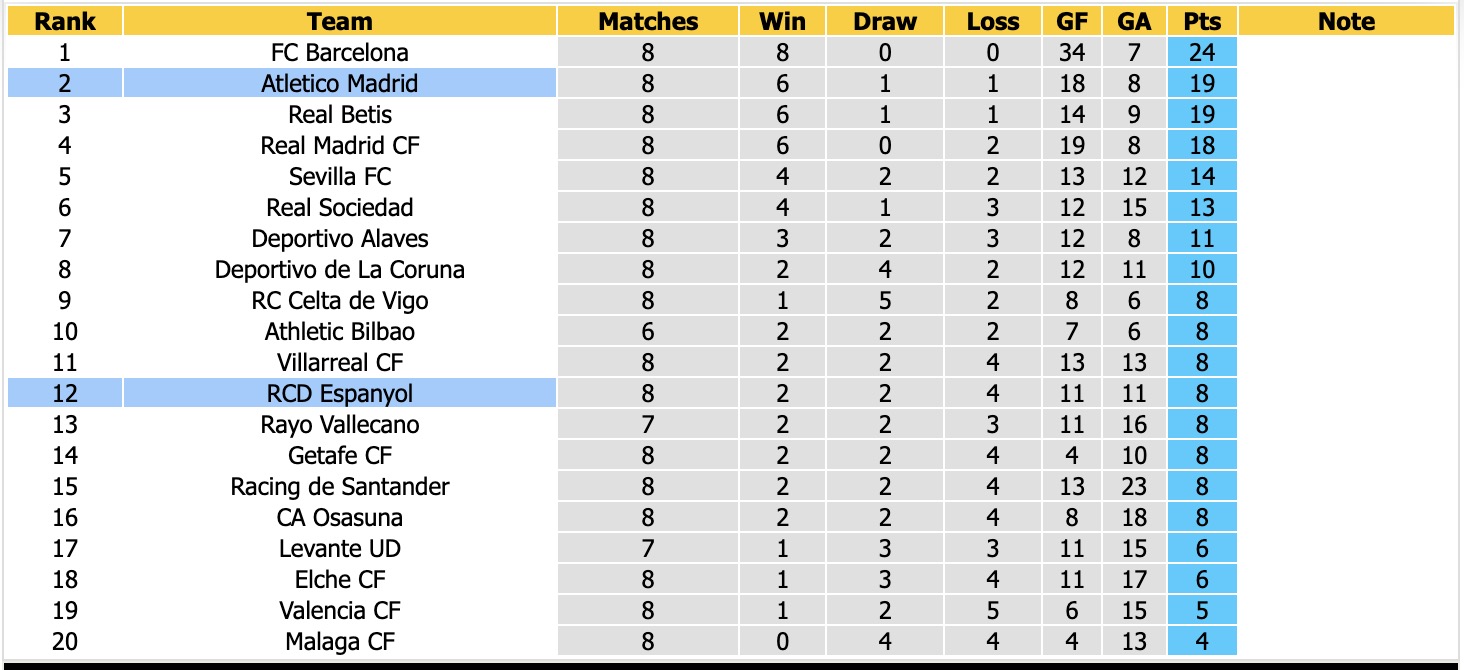Click the Real Betis team name
The image size is (1464, 670).
pos(340,114)
